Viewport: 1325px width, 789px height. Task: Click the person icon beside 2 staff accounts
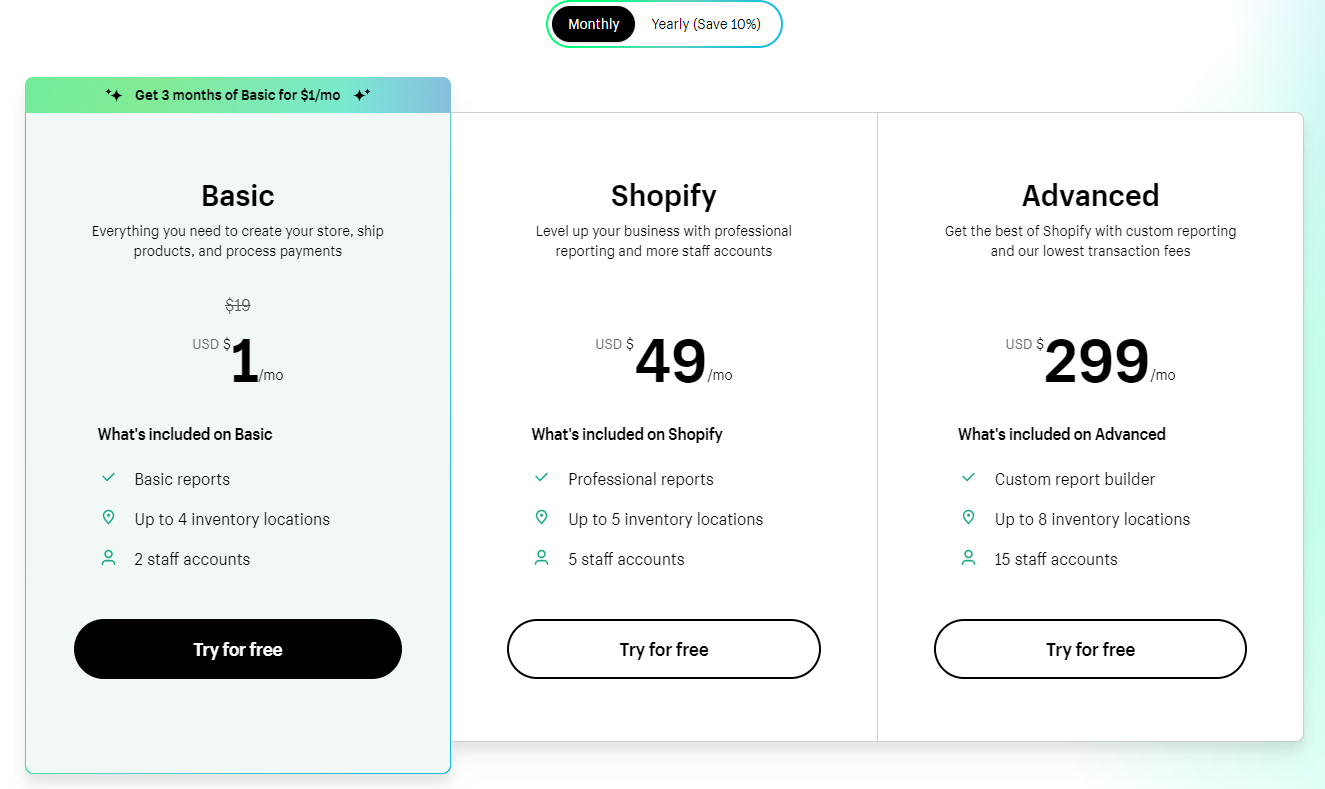pyautogui.click(x=109, y=558)
